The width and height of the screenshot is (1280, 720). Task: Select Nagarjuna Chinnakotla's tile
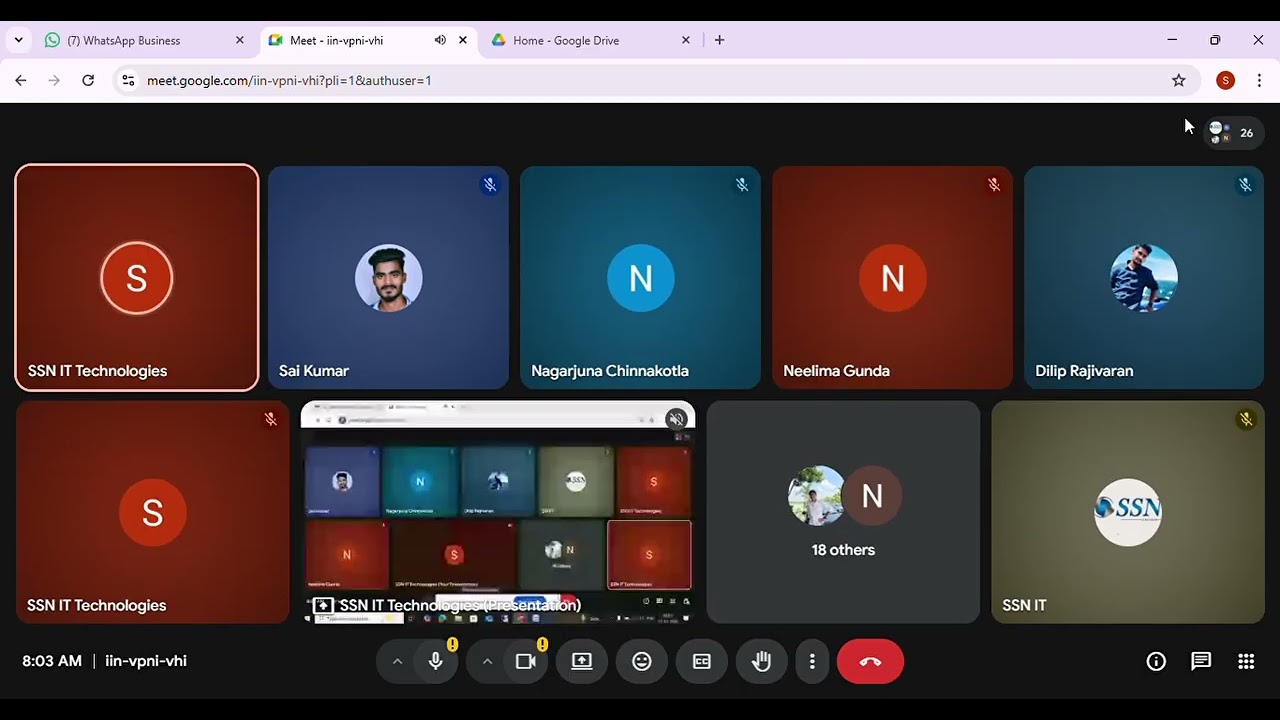(640, 277)
